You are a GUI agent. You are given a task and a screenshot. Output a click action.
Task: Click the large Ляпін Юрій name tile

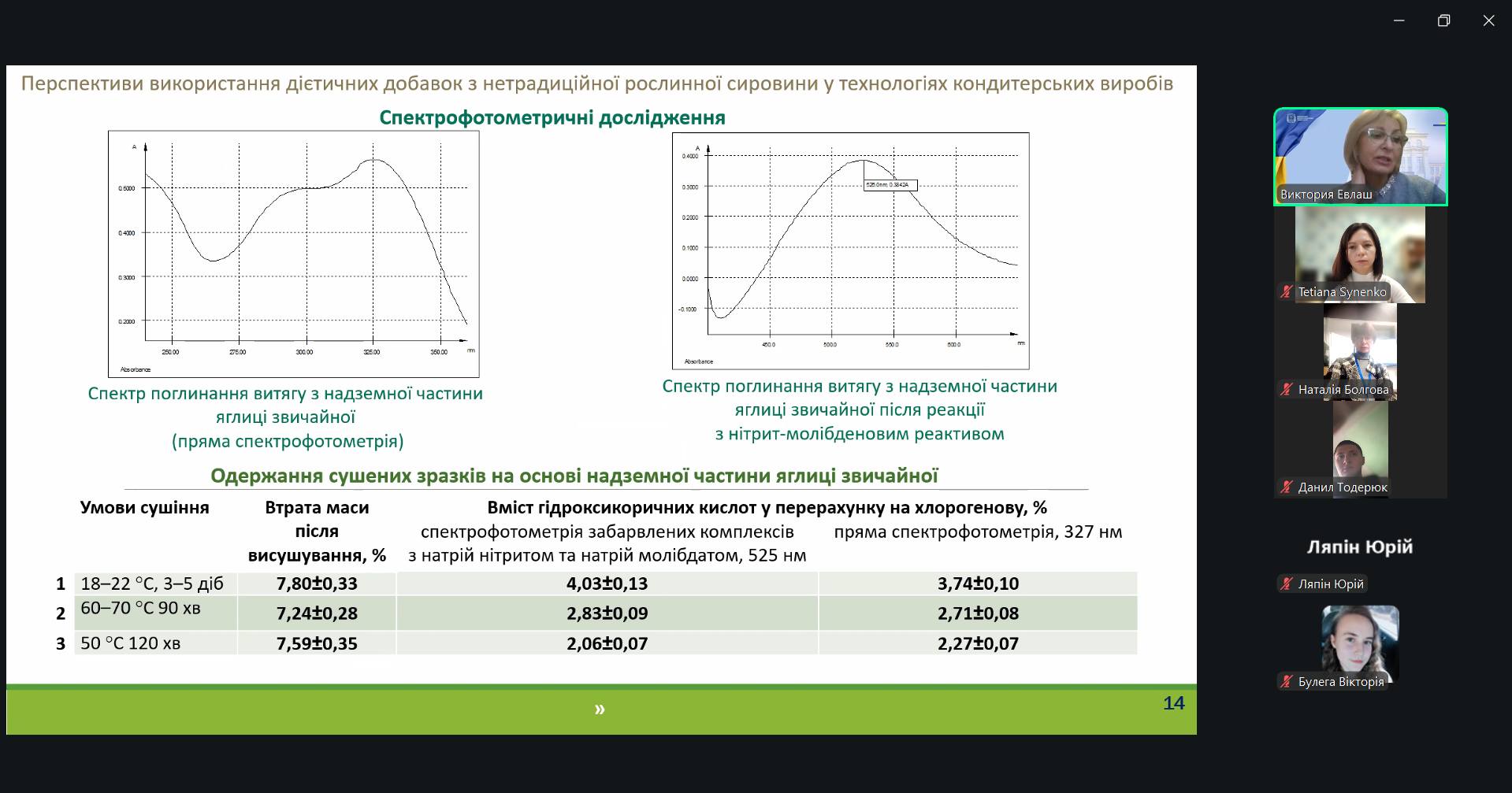point(1360,547)
